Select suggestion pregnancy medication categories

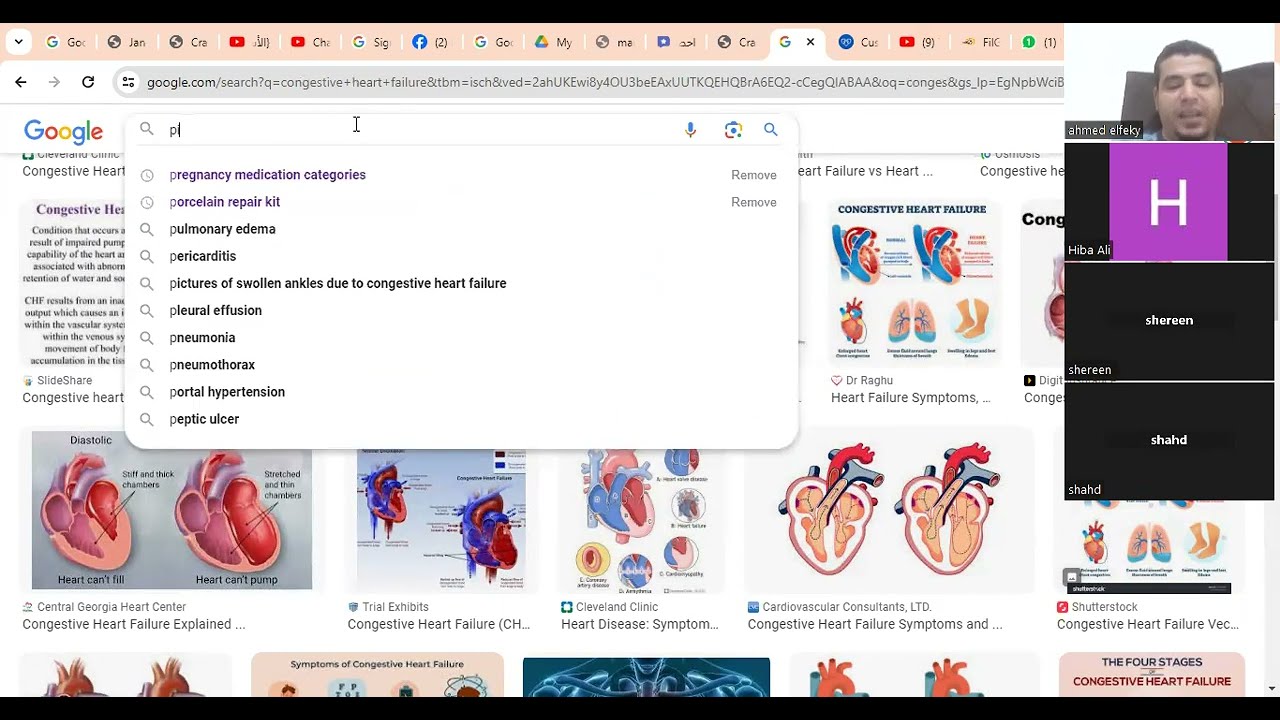coord(267,175)
